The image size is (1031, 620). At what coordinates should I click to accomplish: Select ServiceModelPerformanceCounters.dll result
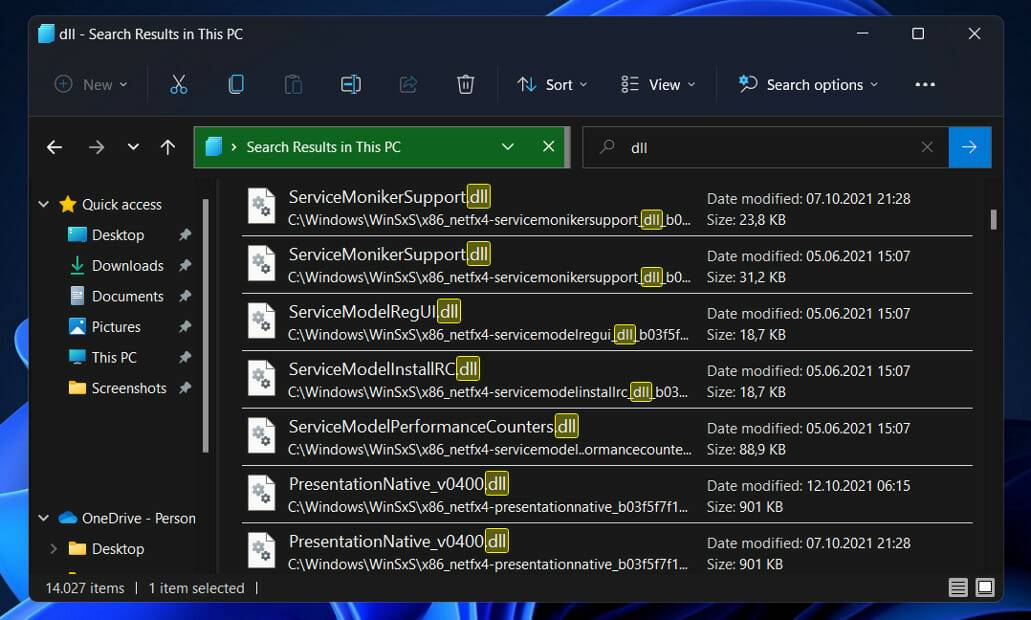pyautogui.click(x=607, y=437)
